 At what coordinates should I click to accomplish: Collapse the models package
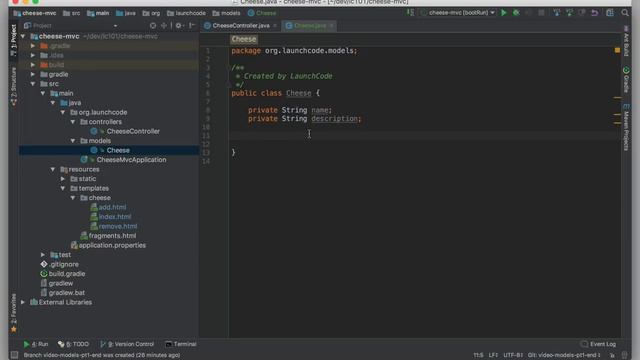[73, 140]
